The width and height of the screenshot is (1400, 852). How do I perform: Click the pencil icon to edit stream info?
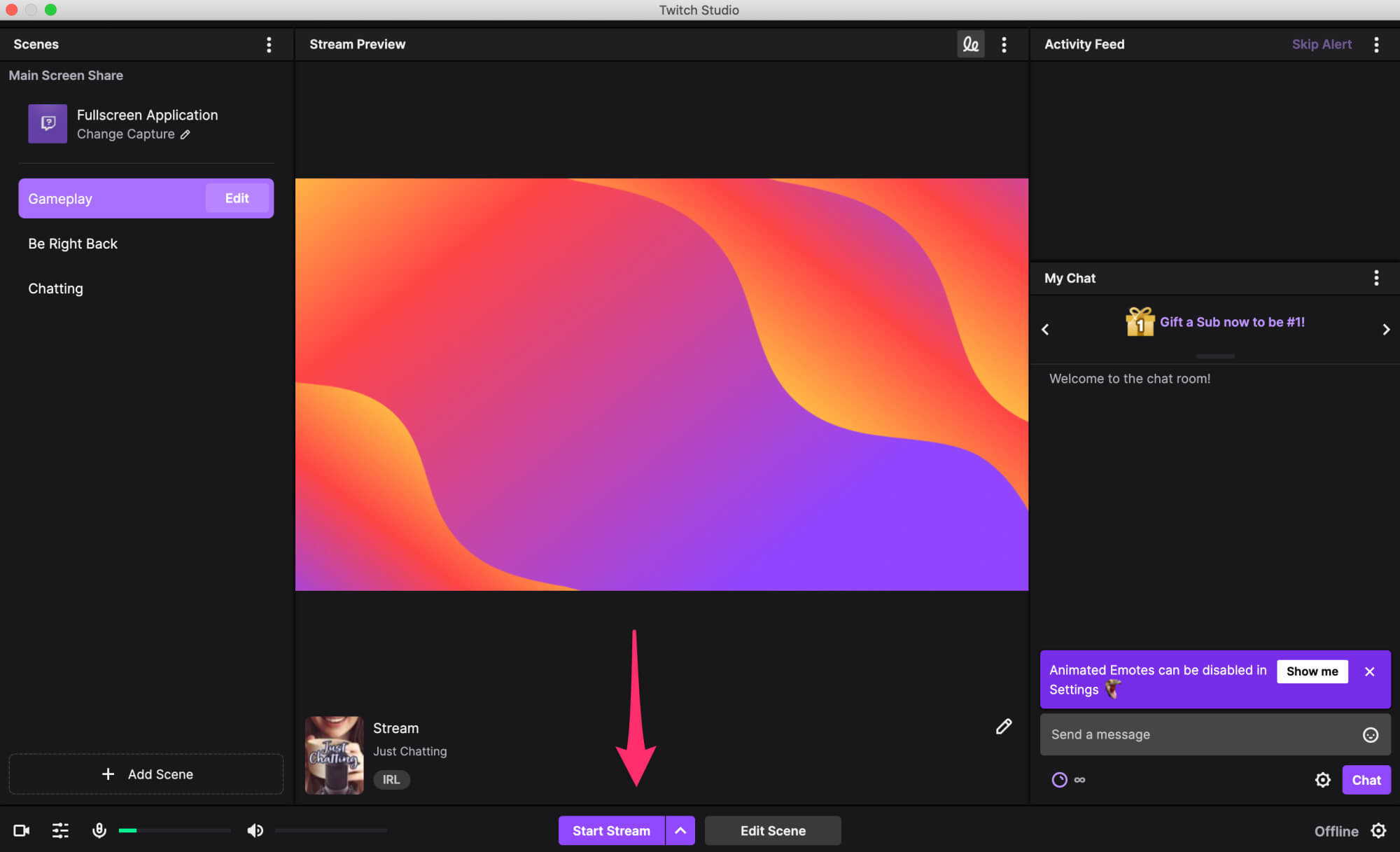pos(1003,727)
